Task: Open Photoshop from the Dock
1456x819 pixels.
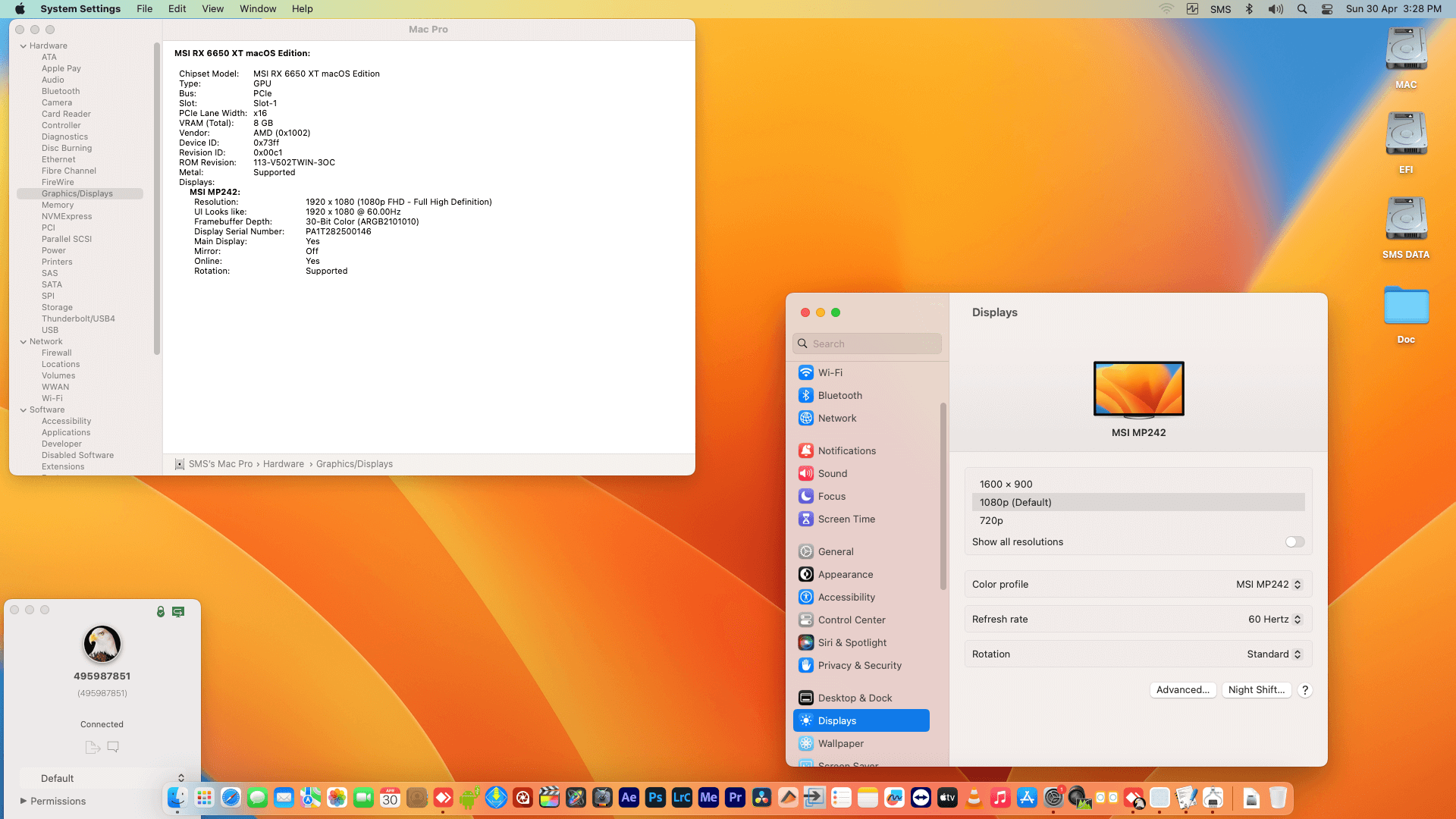Action: click(x=655, y=798)
